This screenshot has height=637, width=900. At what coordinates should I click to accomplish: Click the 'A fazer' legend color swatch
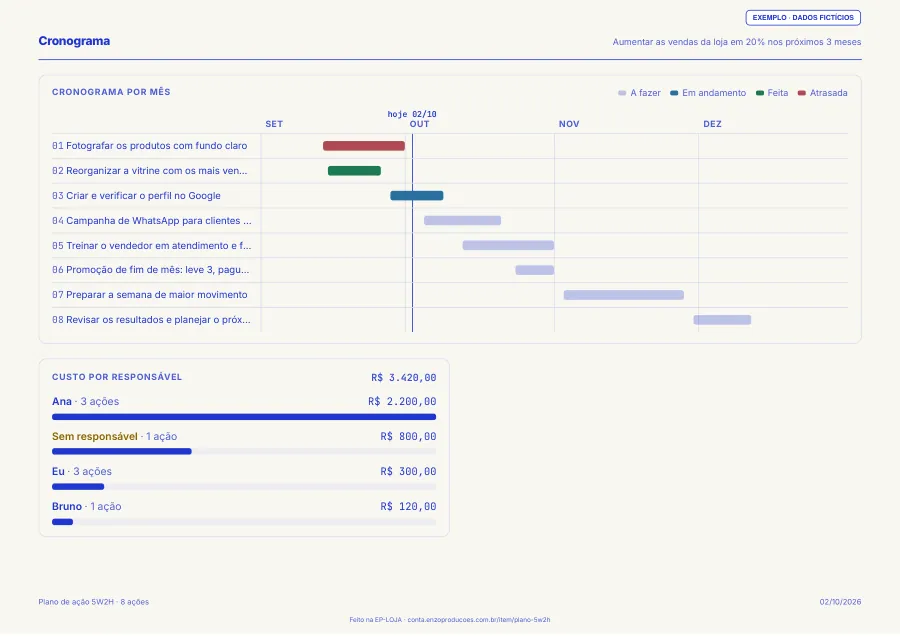coord(622,93)
